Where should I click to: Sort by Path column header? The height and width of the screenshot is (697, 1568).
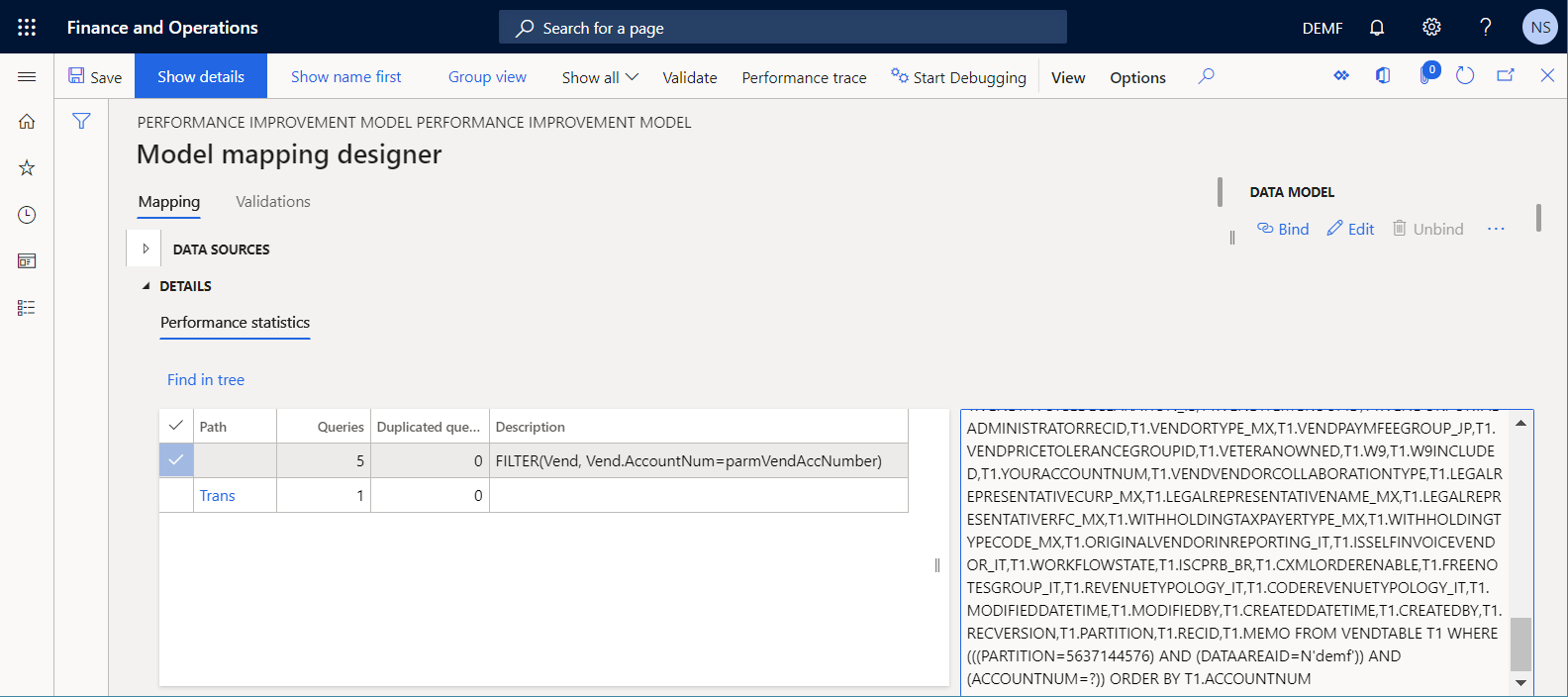(x=236, y=427)
